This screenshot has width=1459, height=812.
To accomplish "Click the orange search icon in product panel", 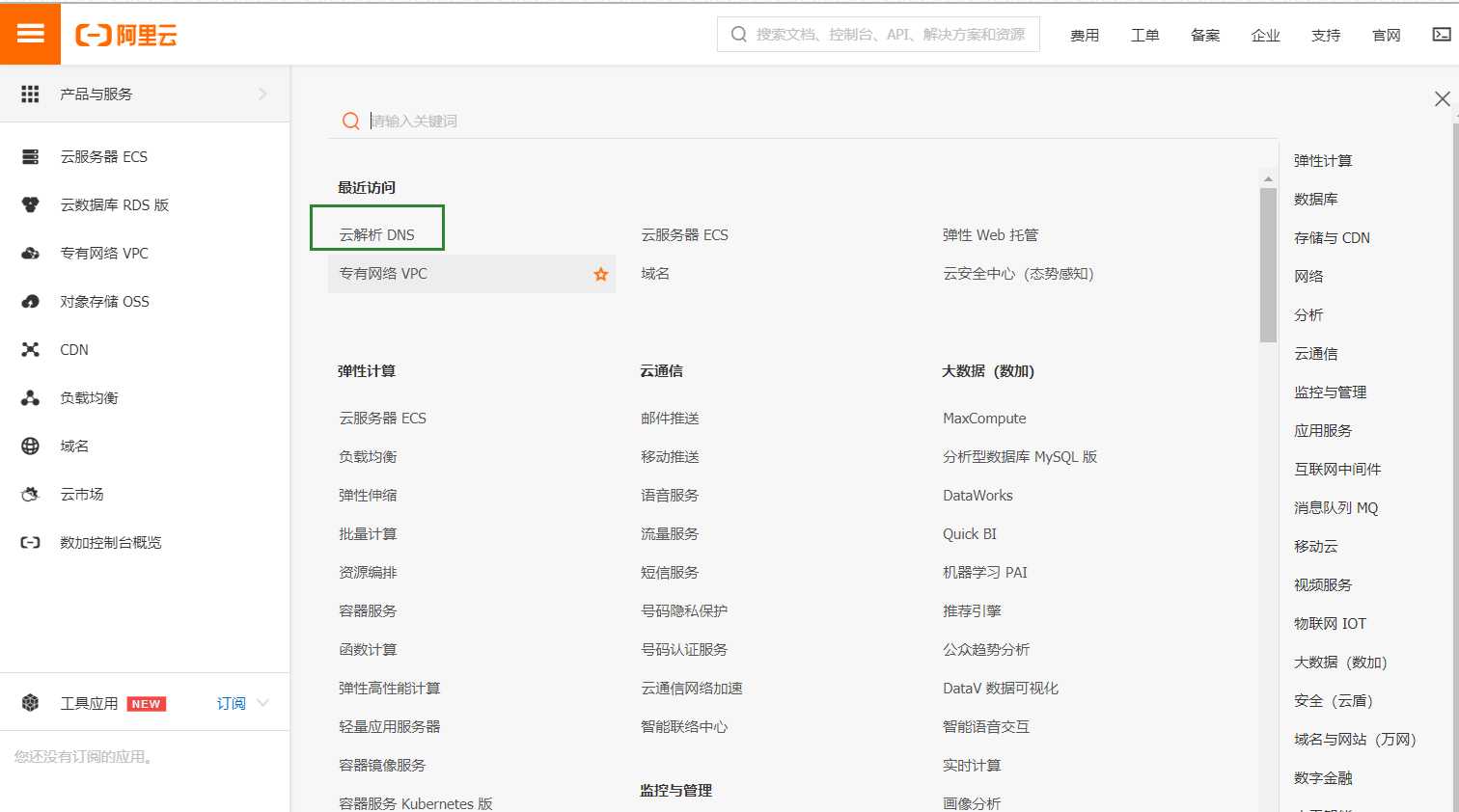I will click(x=350, y=121).
